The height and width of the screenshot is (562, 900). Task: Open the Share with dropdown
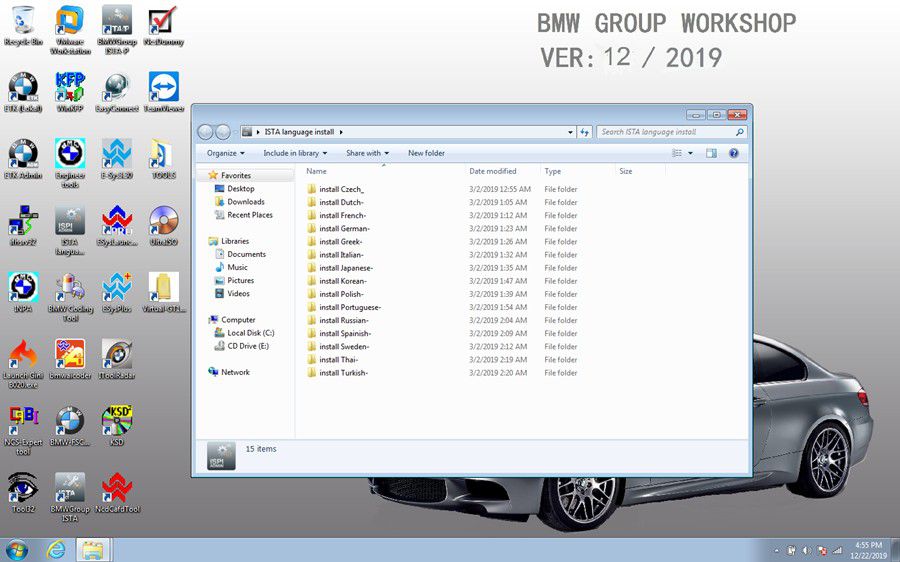pos(367,153)
